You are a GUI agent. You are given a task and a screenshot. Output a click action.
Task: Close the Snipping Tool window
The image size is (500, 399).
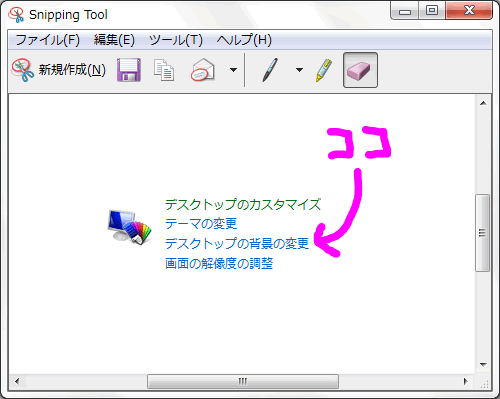point(469,11)
